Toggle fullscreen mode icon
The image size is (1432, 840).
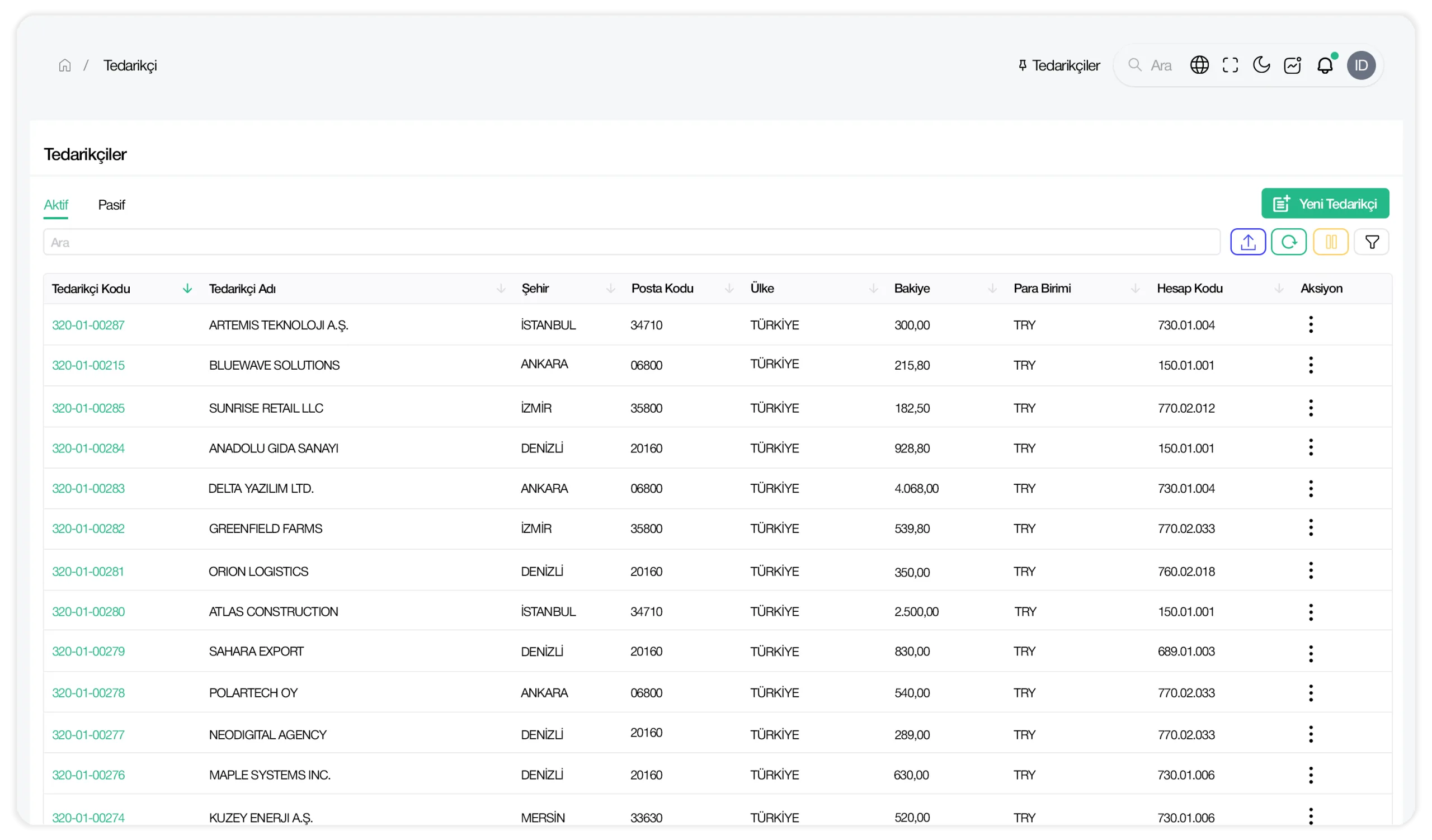point(1231,65)
